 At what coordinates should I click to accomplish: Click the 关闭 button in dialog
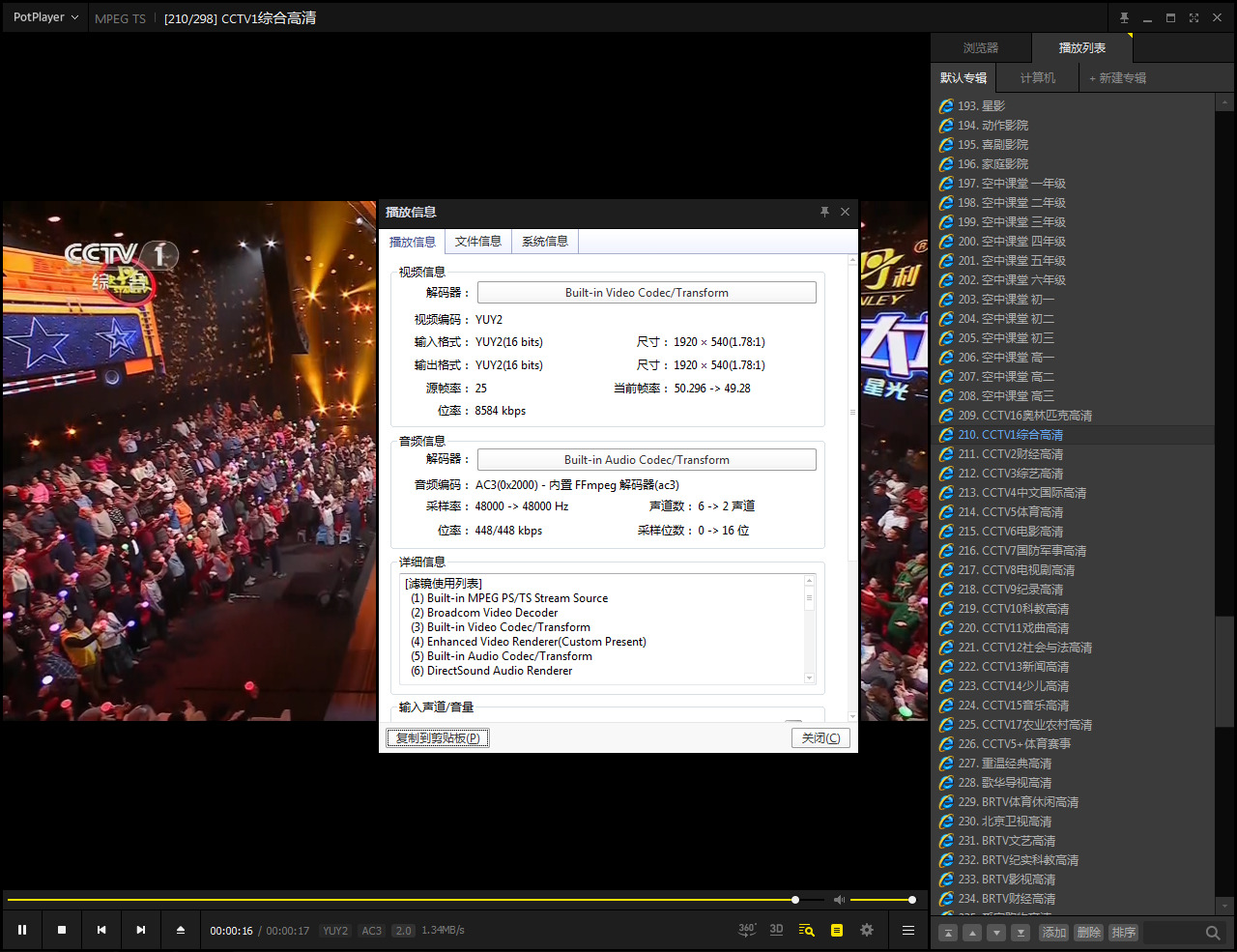pyautogui.click(x=821, y=738)
